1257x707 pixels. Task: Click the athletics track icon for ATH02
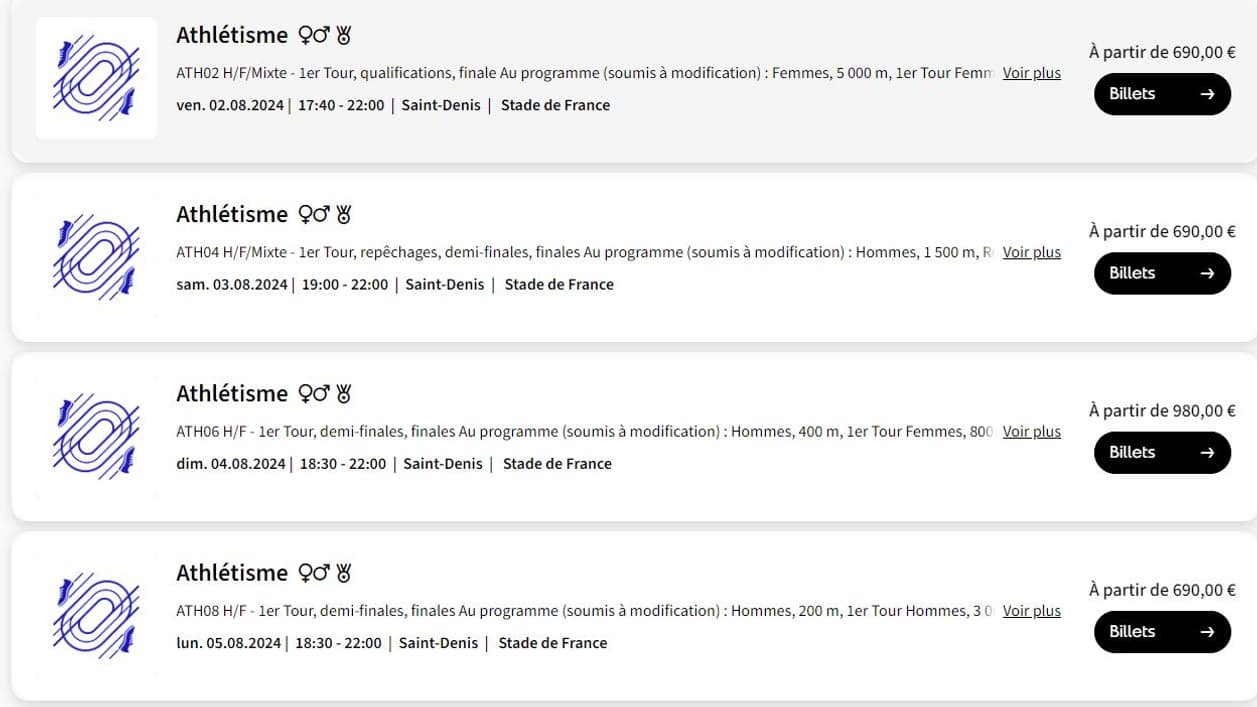click(96, 78)
